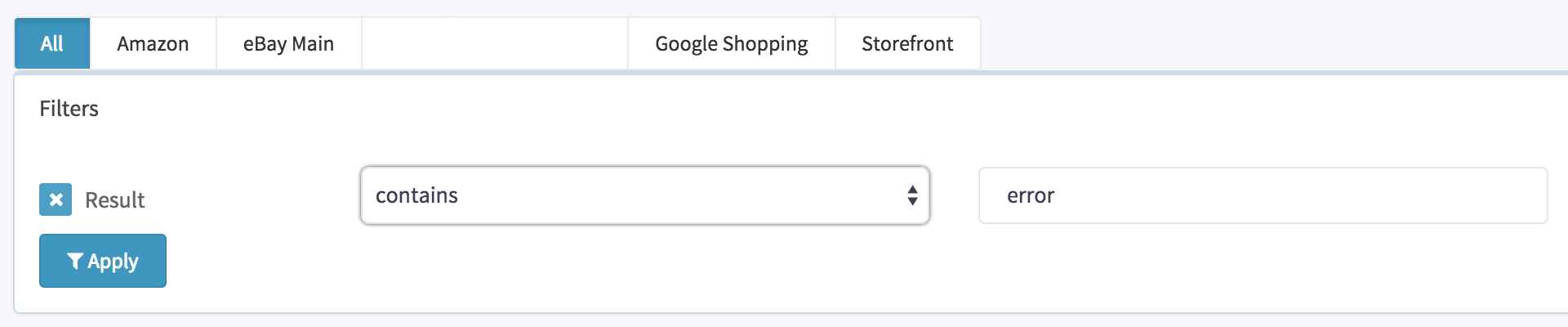Open the eBay Main tab
This screenshot has height=327, width=1568.
288,43
